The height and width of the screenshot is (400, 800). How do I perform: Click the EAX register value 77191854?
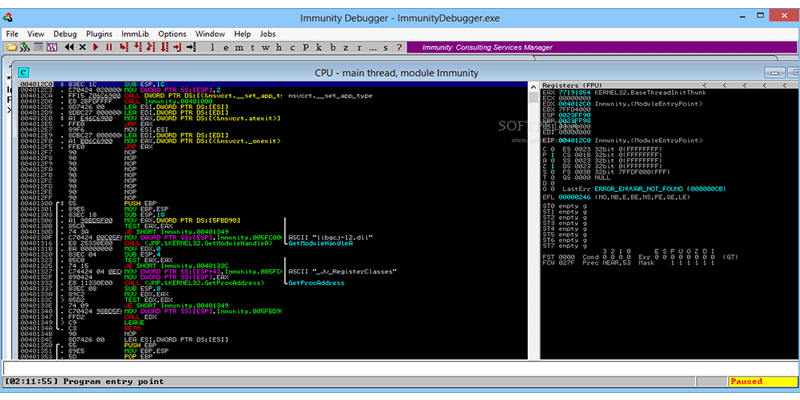pos(575,93)
